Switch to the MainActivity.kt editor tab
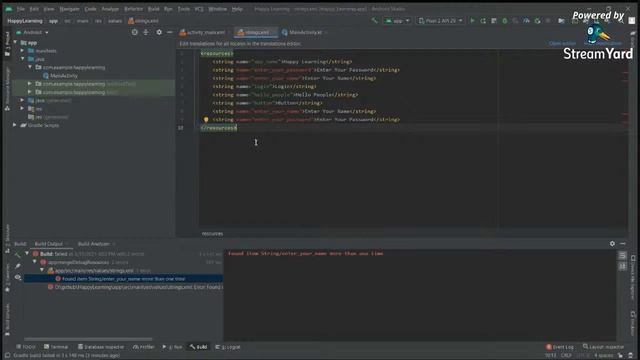 pyautogui.click(x=302, y=32)
